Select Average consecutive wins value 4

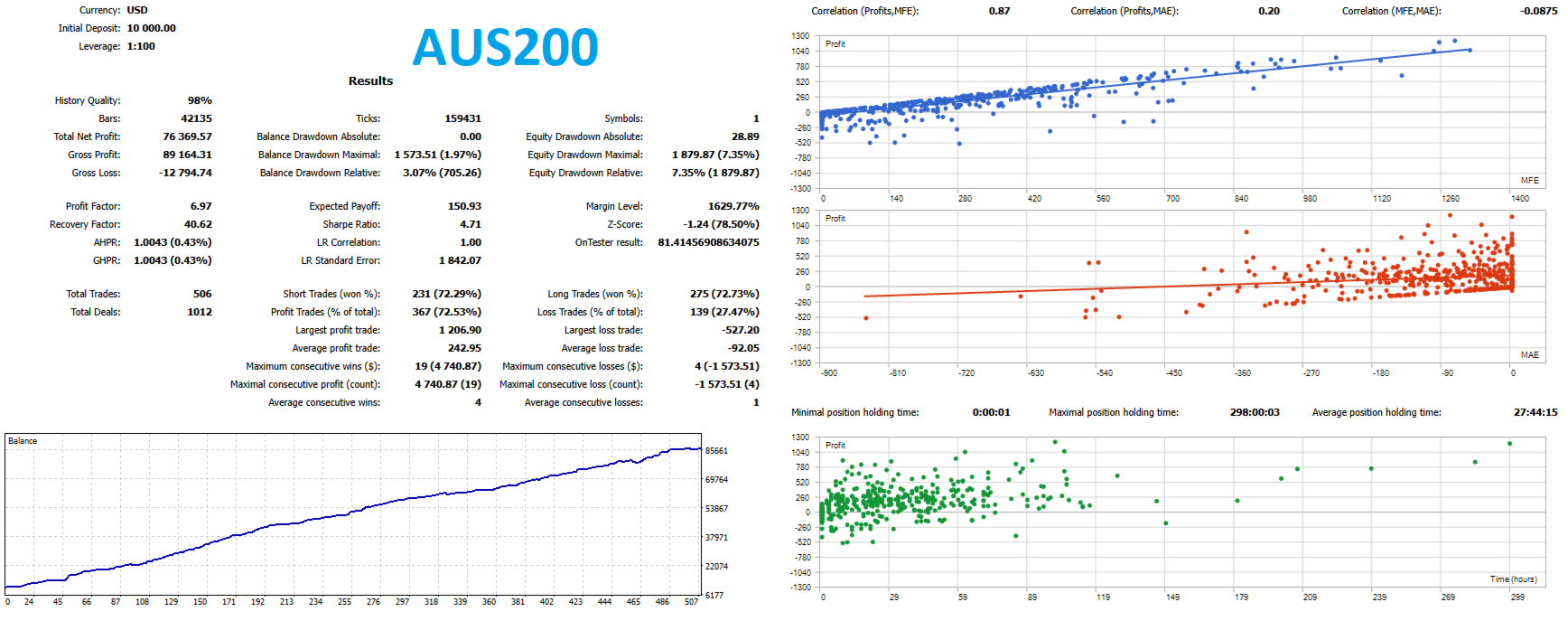pyautogui.click(x=478, y=403)
